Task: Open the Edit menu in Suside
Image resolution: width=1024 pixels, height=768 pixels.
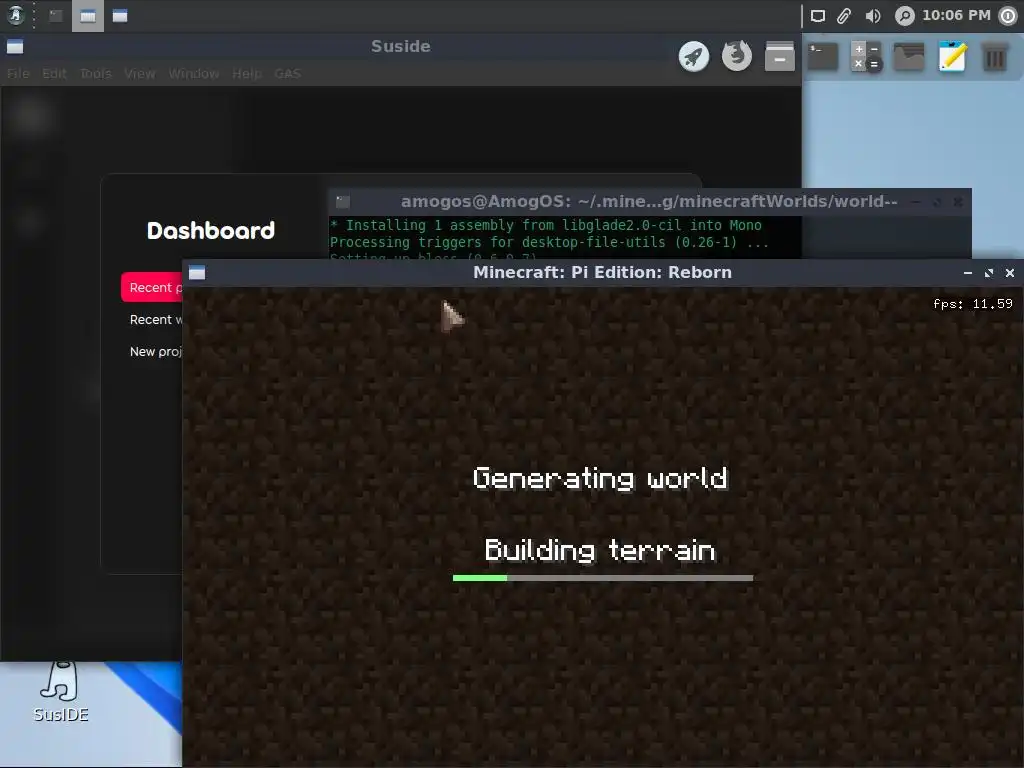Action: point(54,74)
